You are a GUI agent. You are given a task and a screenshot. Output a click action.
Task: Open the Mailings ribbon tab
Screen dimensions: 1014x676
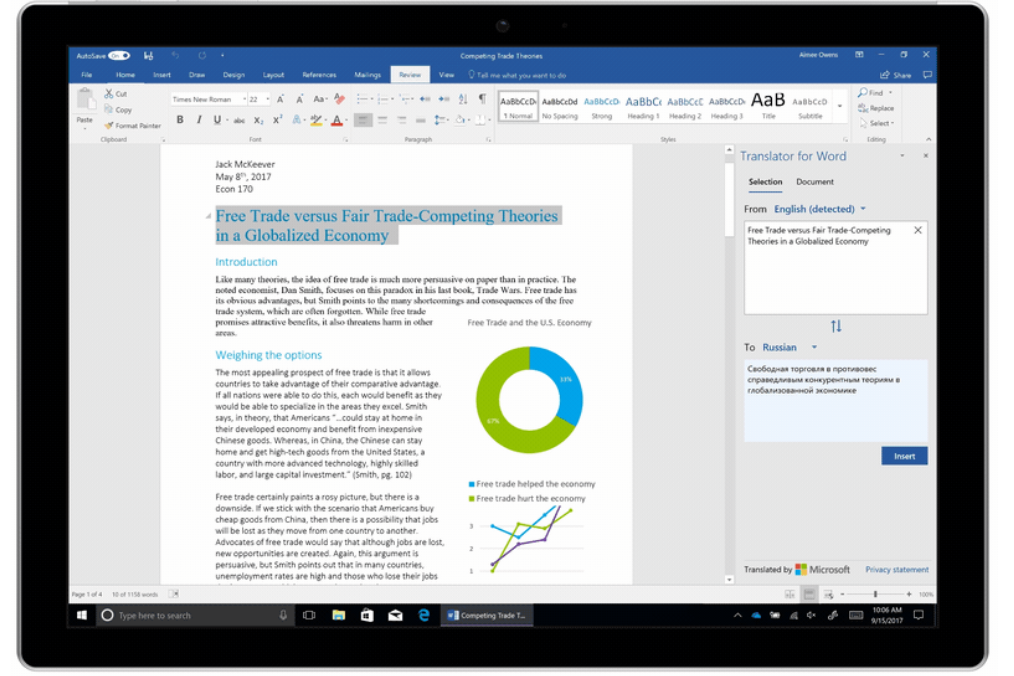click(x=367, y=75)
